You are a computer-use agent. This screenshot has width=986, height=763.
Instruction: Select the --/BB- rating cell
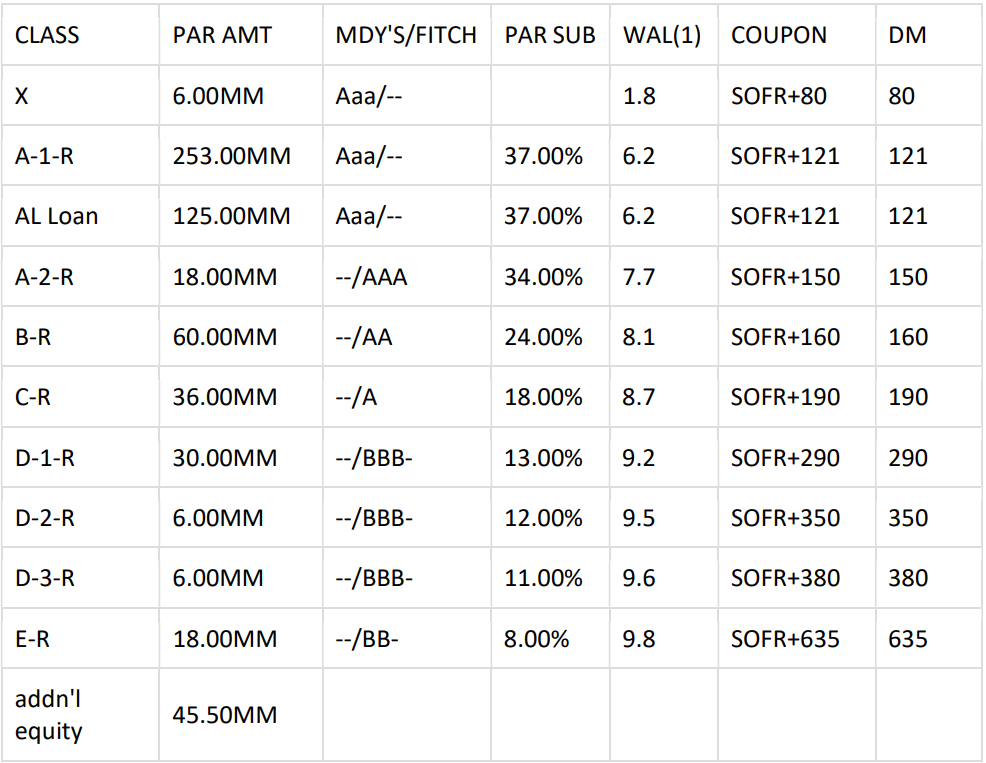(367, 639)
